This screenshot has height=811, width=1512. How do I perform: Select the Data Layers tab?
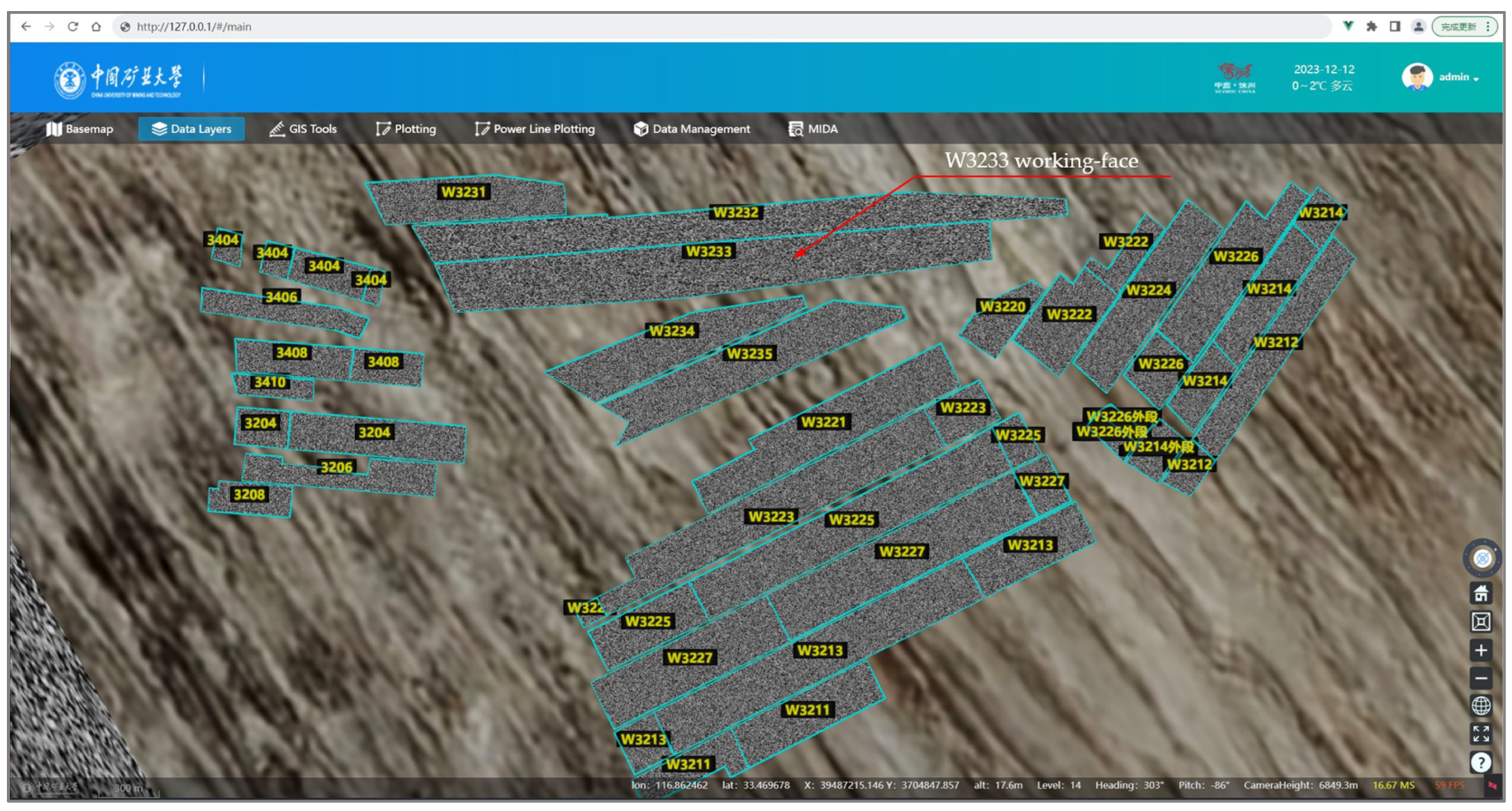pos(191,129)
